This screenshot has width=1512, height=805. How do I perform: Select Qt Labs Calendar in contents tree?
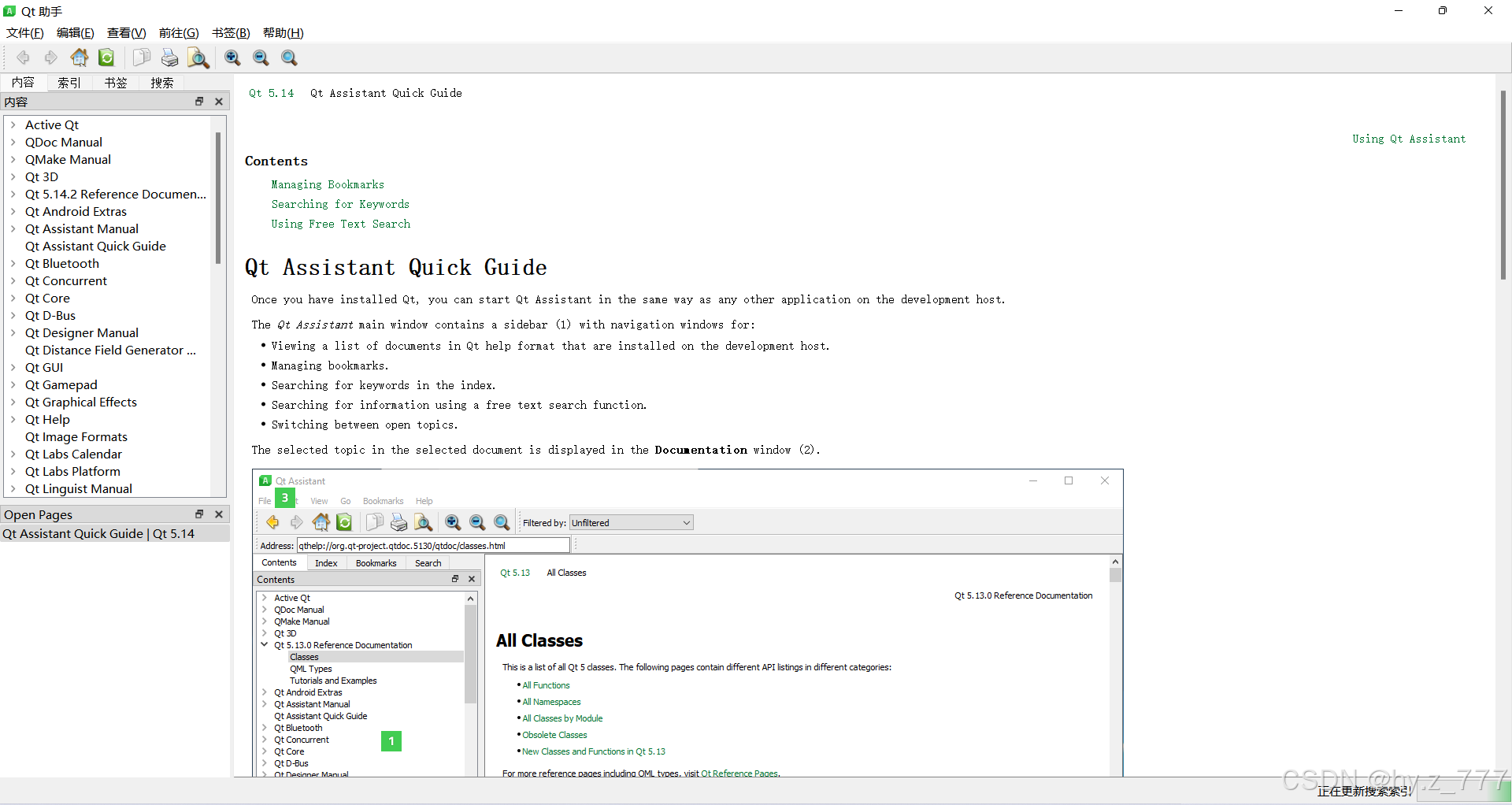[73, 454]
